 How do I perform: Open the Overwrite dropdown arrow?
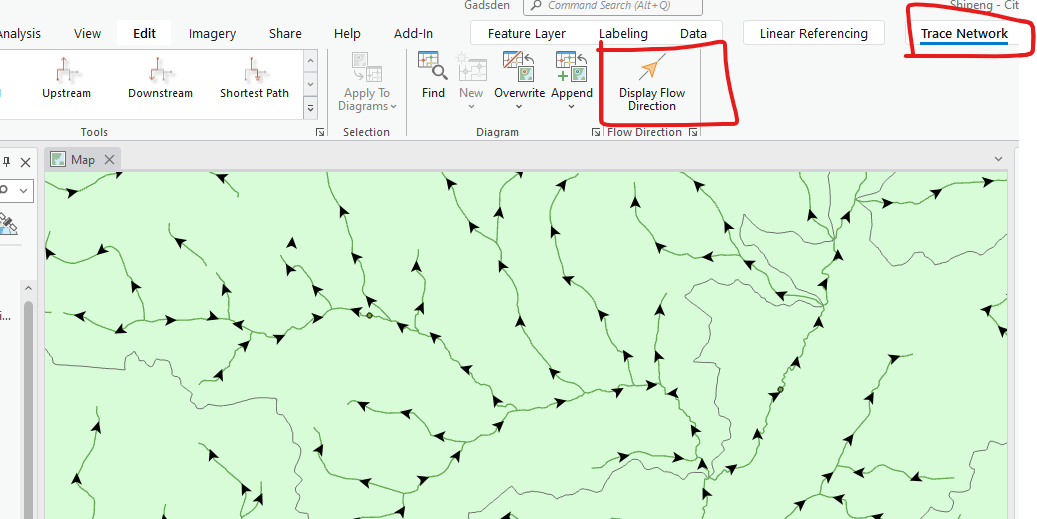point(518,107)
